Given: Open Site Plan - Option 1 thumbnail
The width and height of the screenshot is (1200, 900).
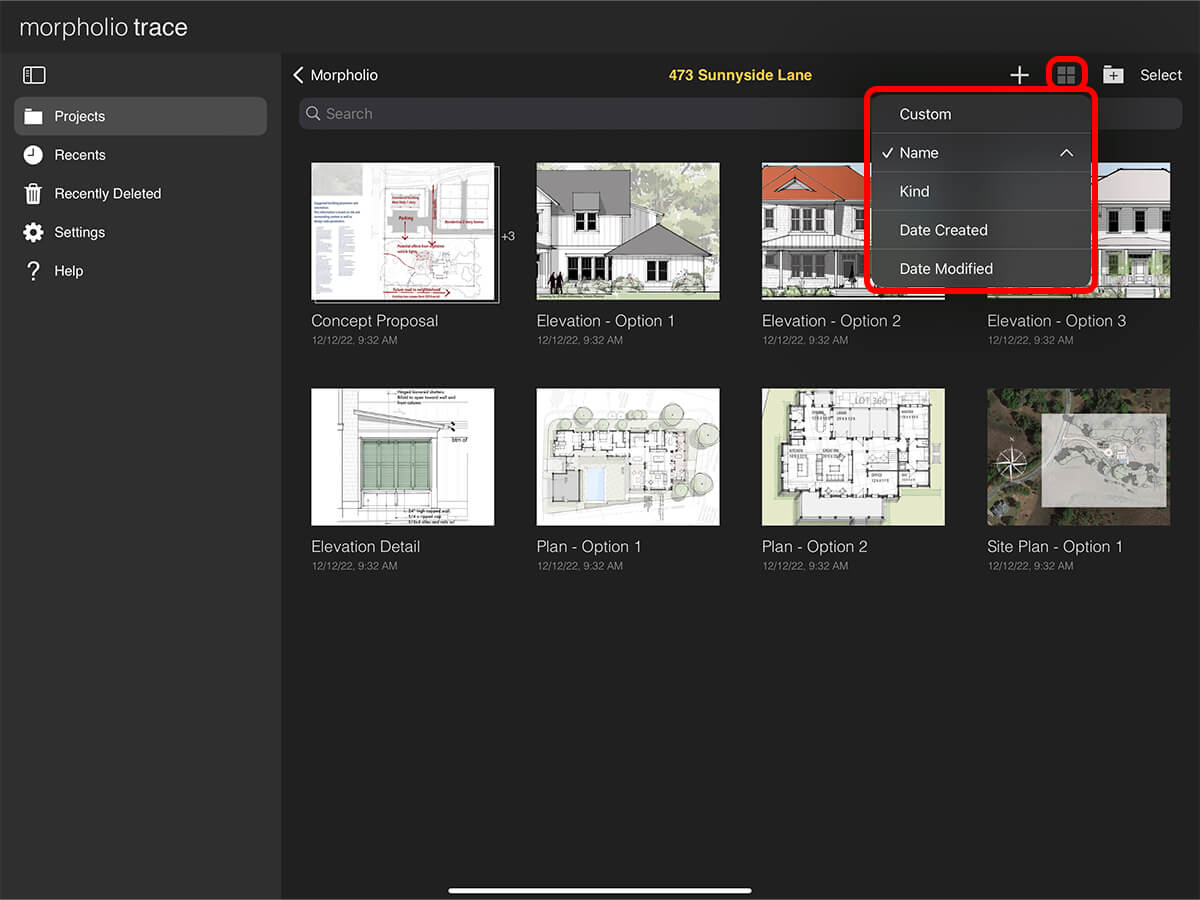Looking at the screenshot, I should tap(1078, 456).
